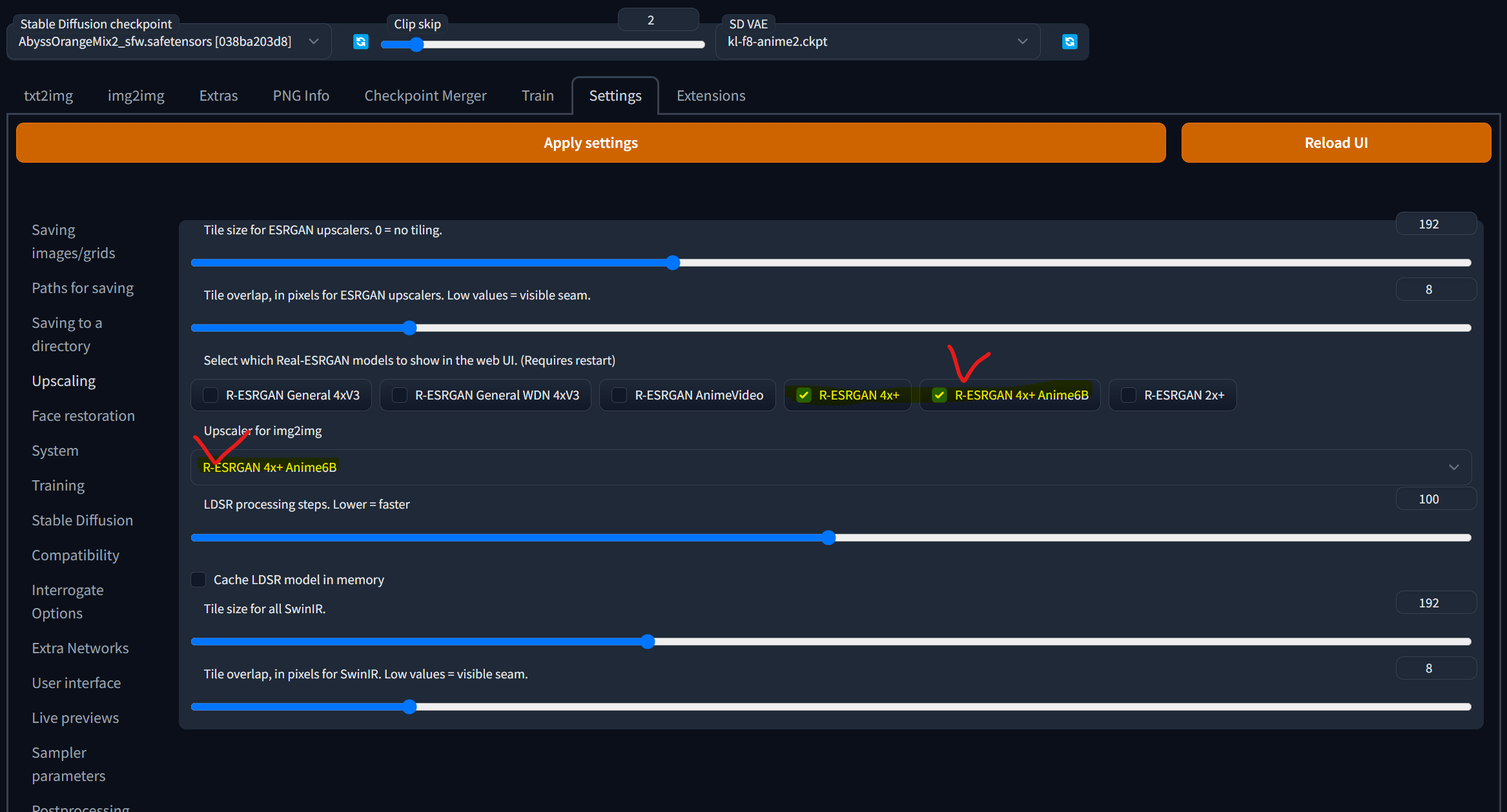Uncheck the R-ESRGAN 4x+ model
Image resolution: width=1507 pixels, height=812 pixels.
coord(804,395)
